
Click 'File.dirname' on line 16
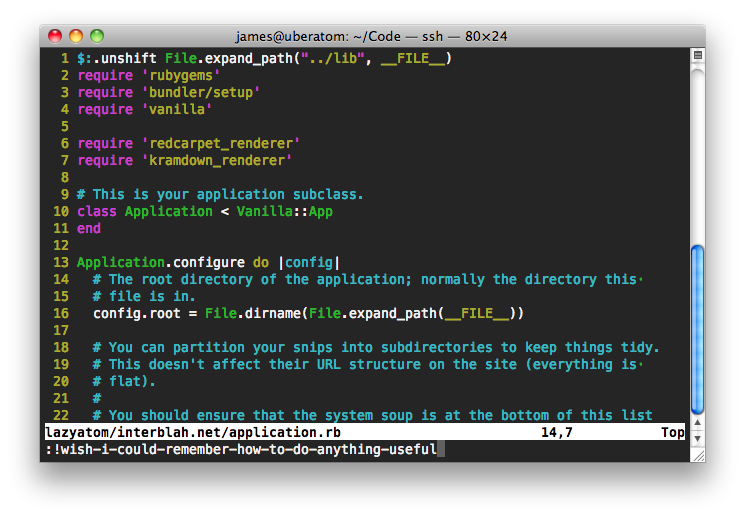pos(253,314)
